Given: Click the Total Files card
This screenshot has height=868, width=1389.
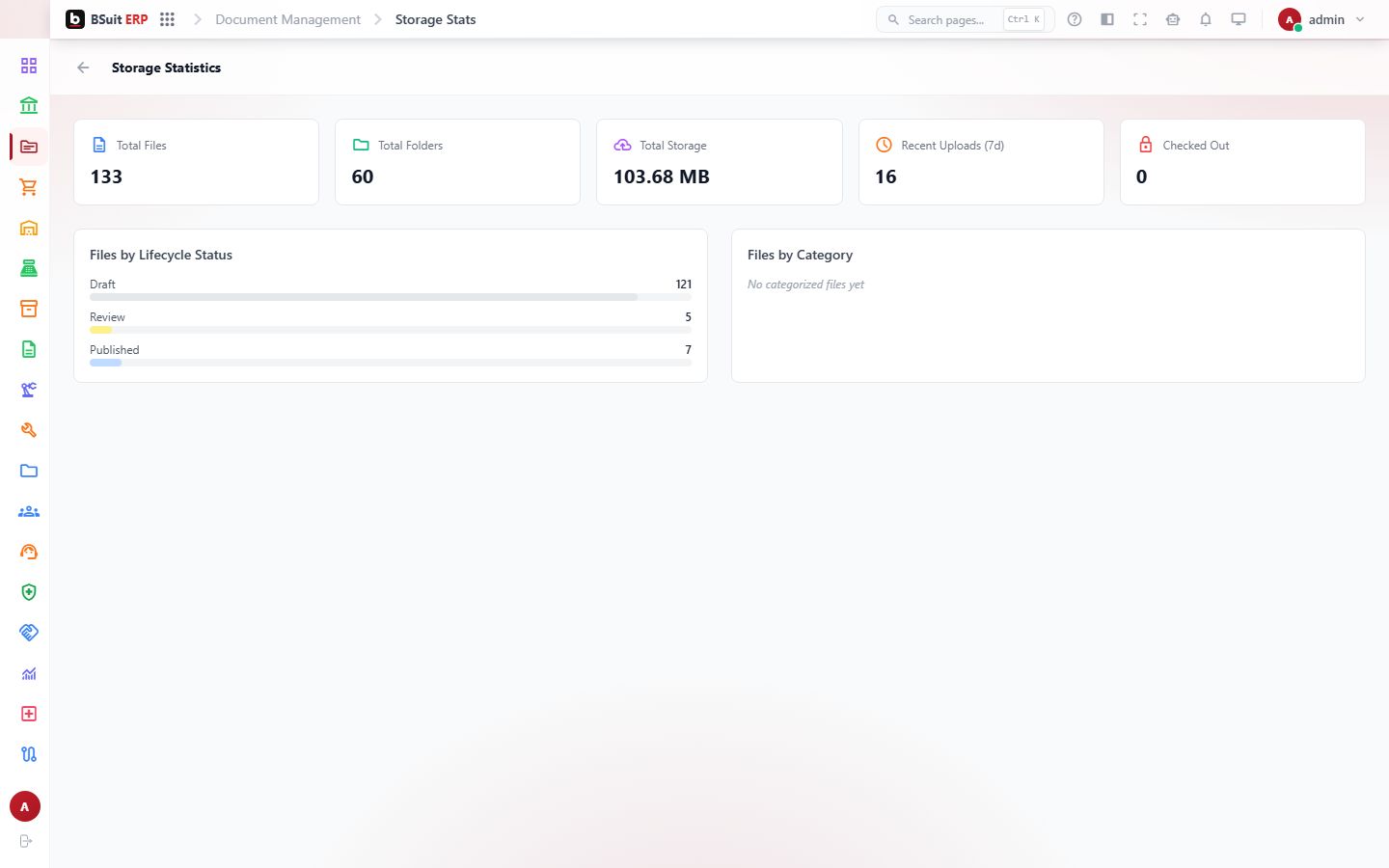Looking at the screenshot, I should (x=196, y=162).
